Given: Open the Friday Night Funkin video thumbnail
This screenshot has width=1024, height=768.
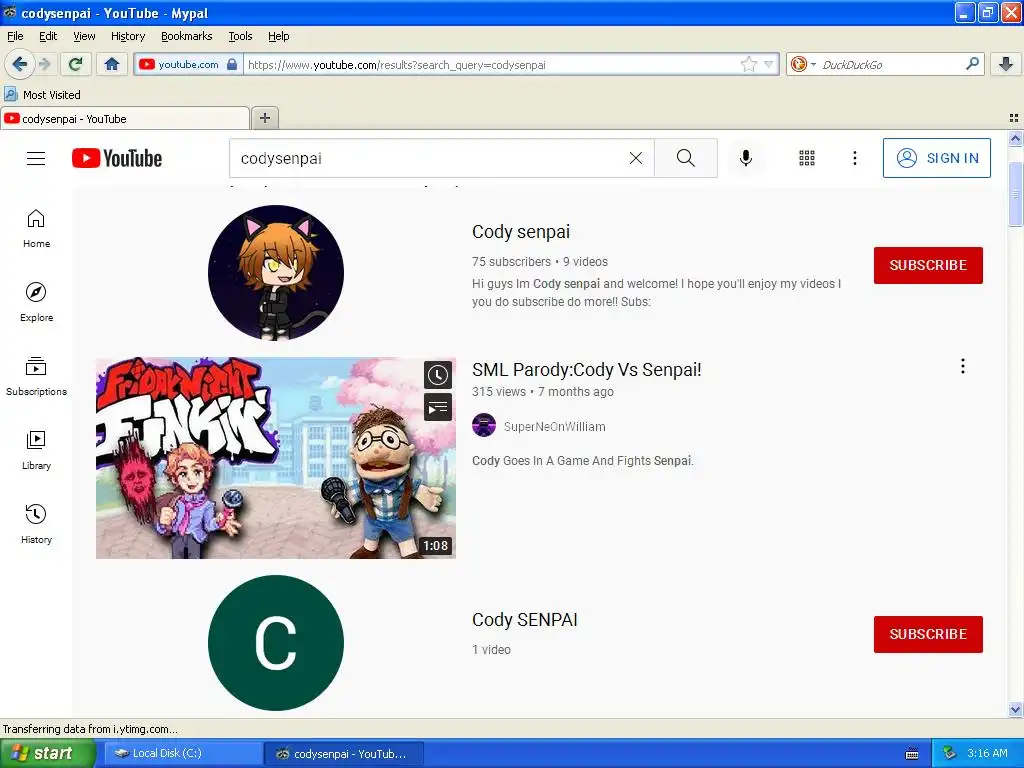Looking at the screenshot, I should 276,458.
